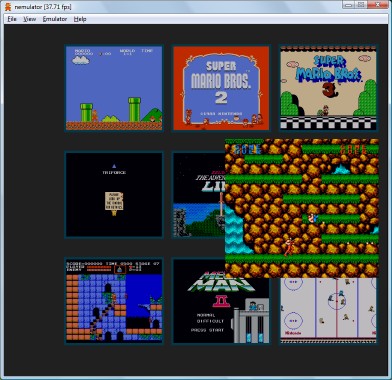Image resolution: width=392 pixels, height=380 pixels.
Task: Select the Super Mario Bros. 3 thumbnail
Action: coord(328,88)
